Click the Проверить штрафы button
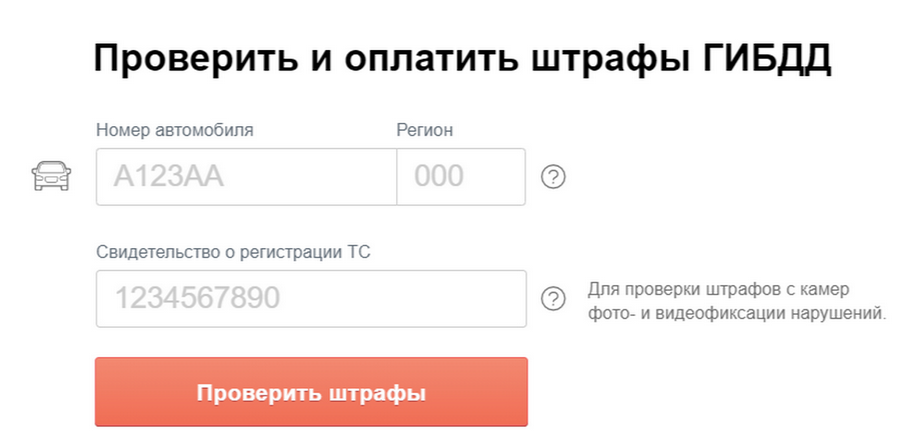 pos(311,393)
